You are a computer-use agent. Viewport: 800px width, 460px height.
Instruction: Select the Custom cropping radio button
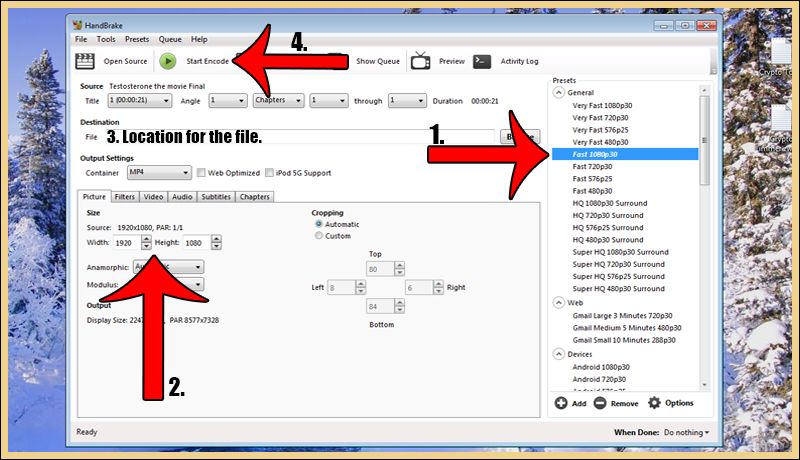tap(318, 236)
